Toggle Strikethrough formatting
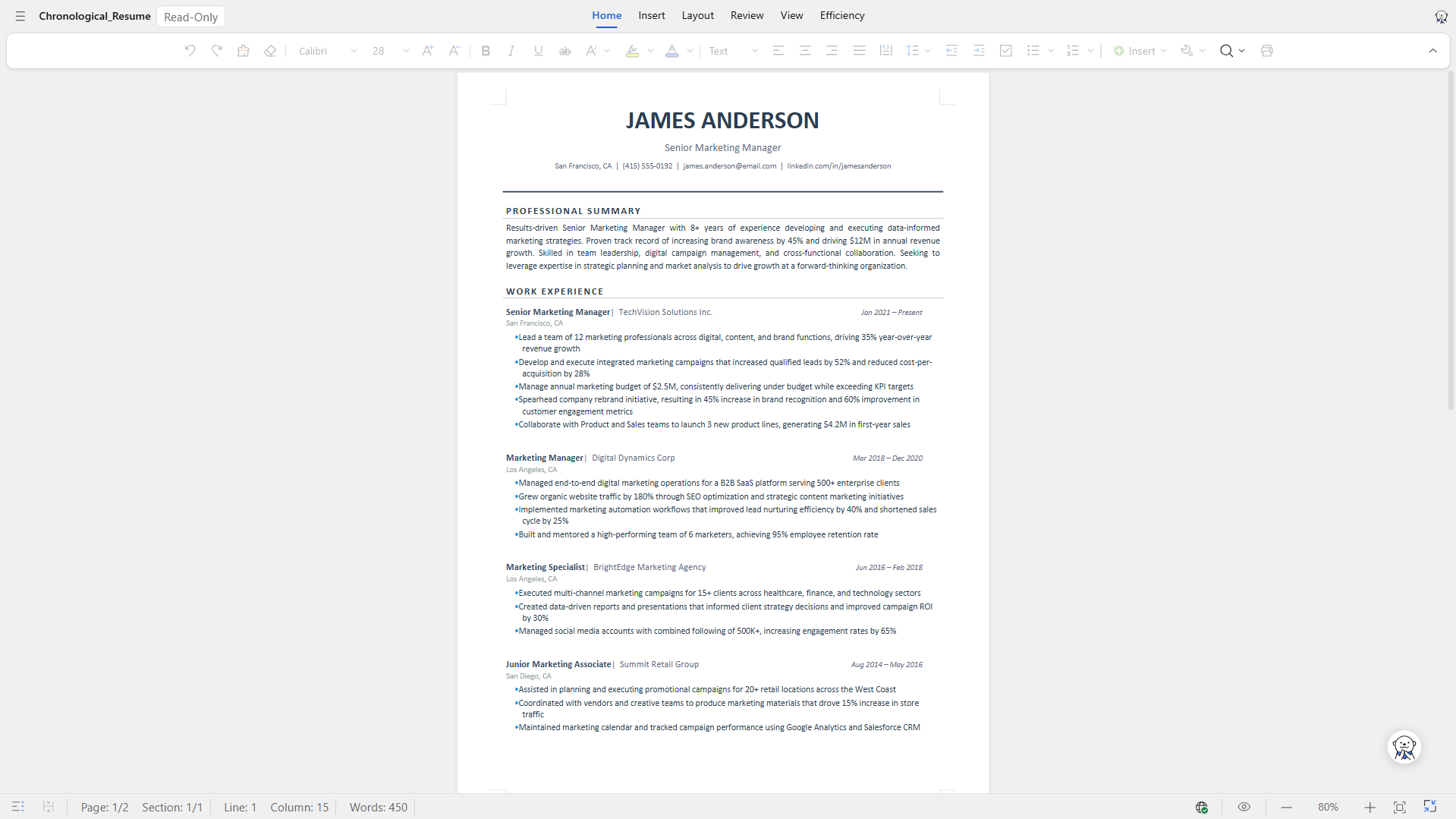1456x819 pixels. (564, 51)
